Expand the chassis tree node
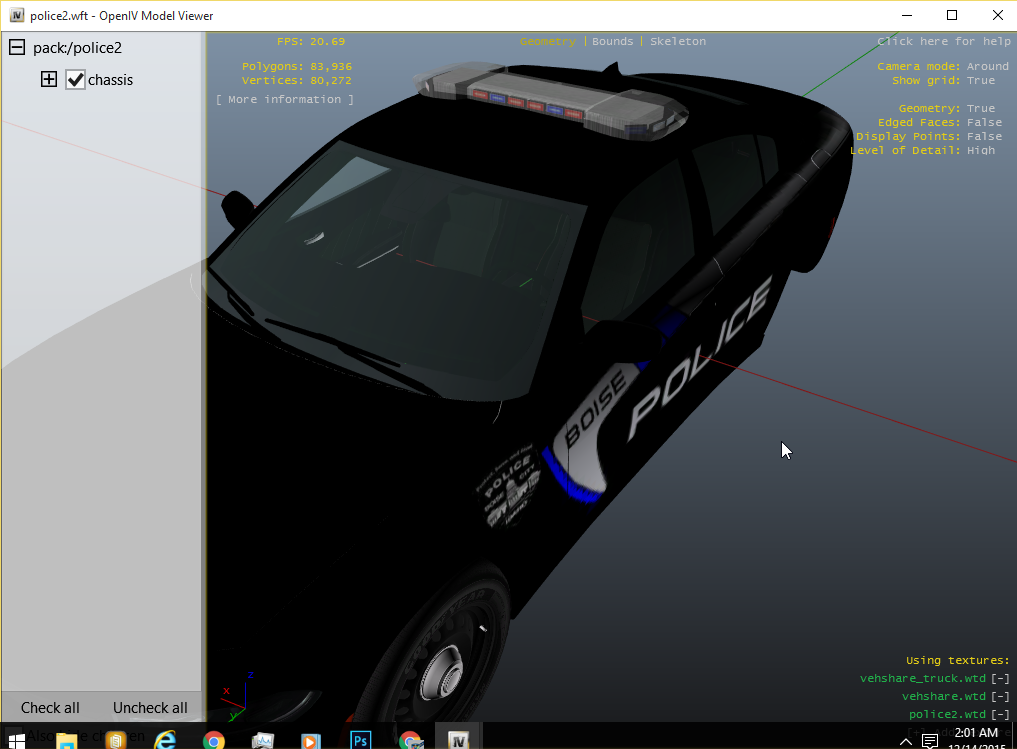The image size is (1017, 749). [x=49, y=80]
